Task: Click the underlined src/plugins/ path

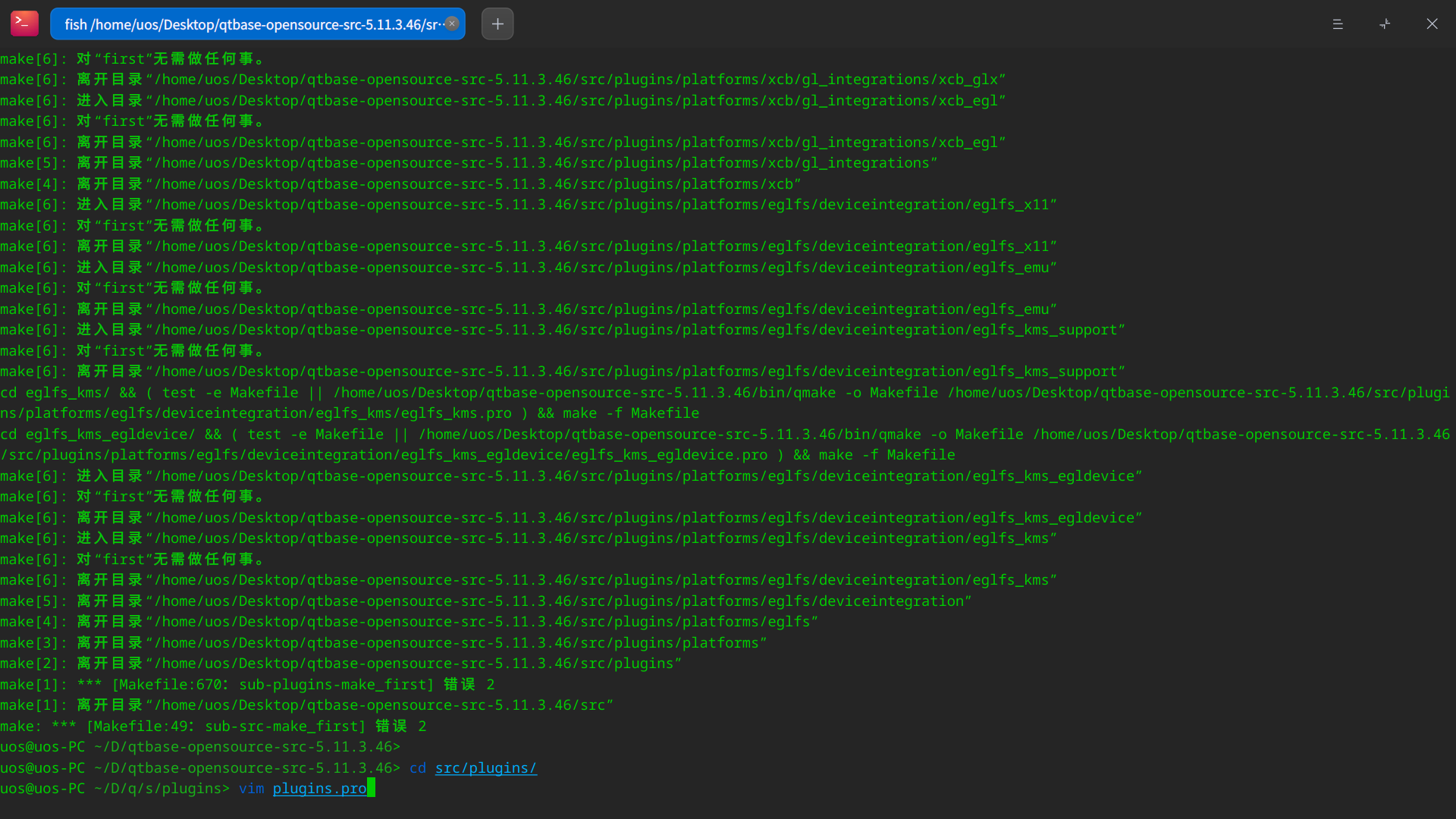Action: tap(485, 768)
